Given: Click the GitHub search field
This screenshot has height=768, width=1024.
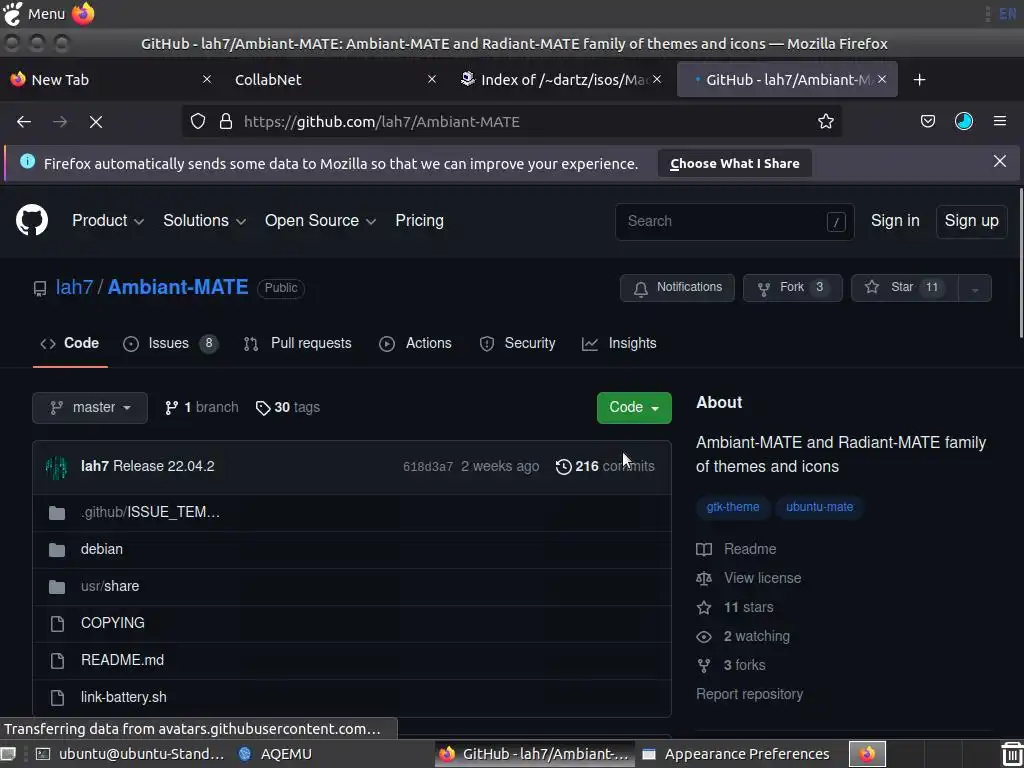Looking at the screenshot, I should coord(735,221).
